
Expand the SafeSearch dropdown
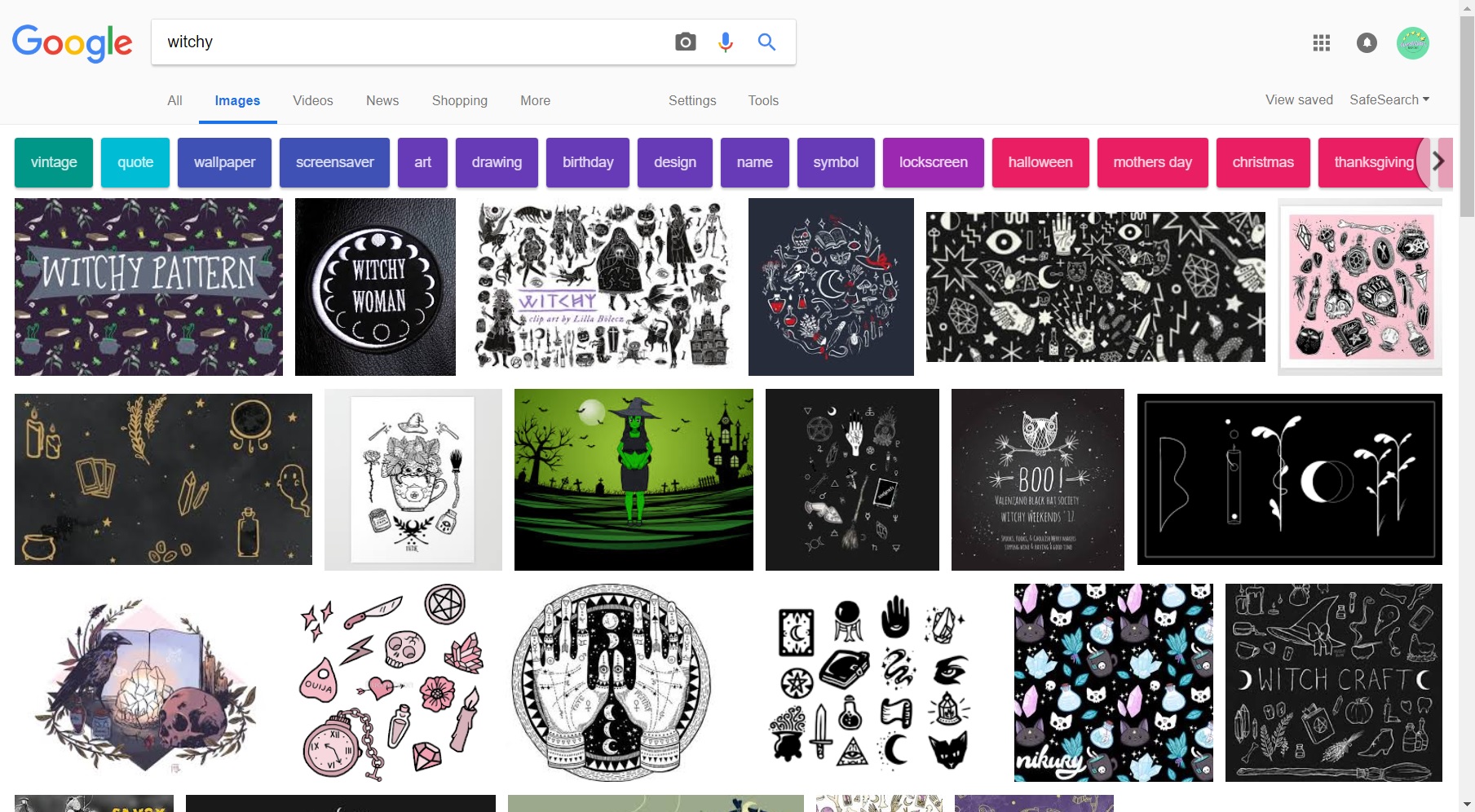point(1389,99)
